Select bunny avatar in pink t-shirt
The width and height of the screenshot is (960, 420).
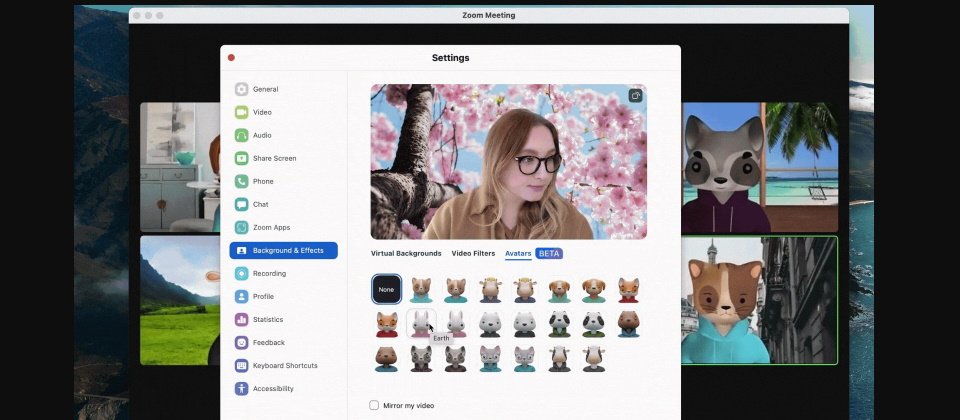[x=456, y=324]
